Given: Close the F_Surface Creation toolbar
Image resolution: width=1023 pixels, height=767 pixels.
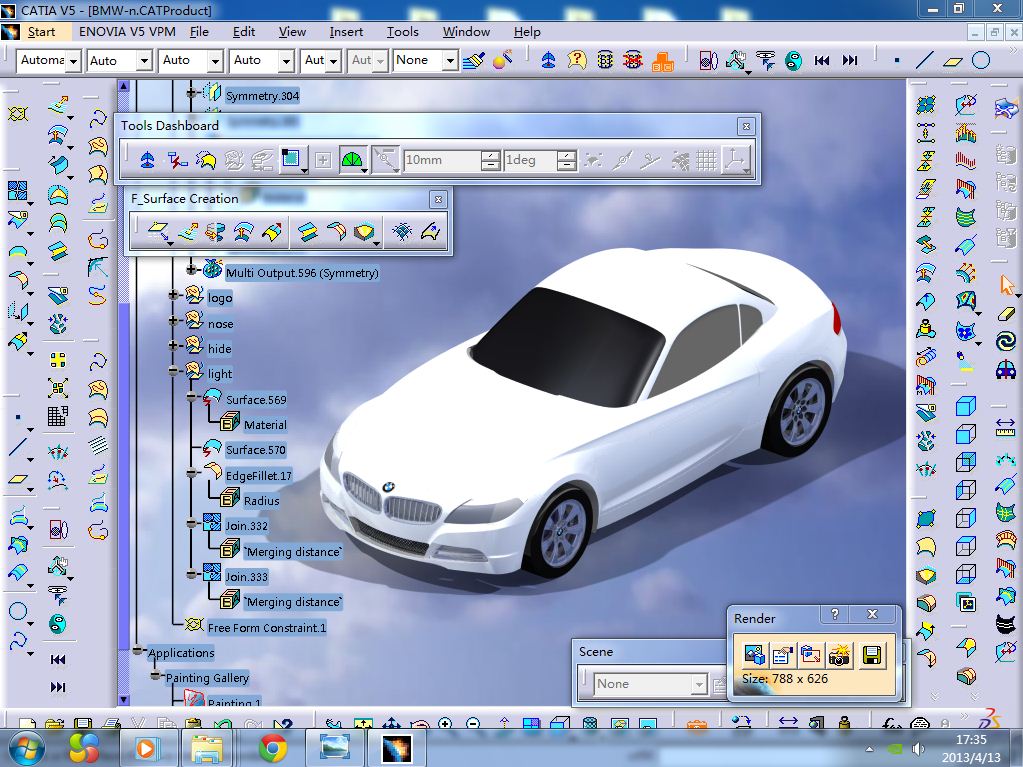Looking at the screenshot, I should click(438, 199).
